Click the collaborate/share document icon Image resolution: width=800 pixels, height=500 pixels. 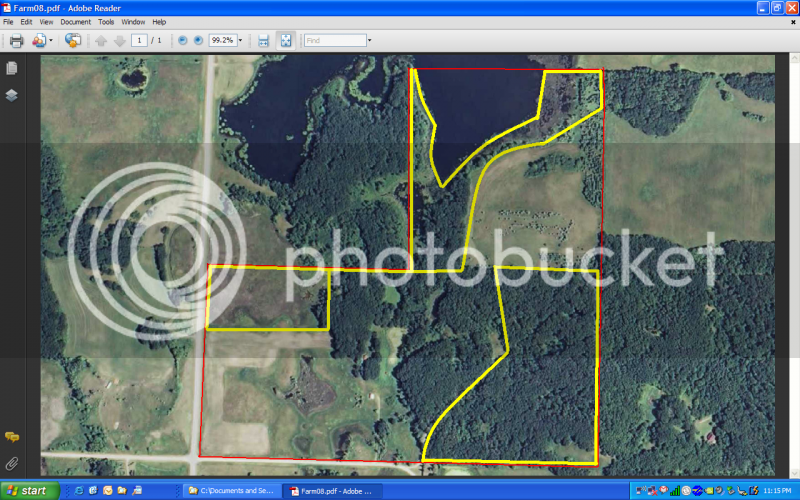[39, 41]
